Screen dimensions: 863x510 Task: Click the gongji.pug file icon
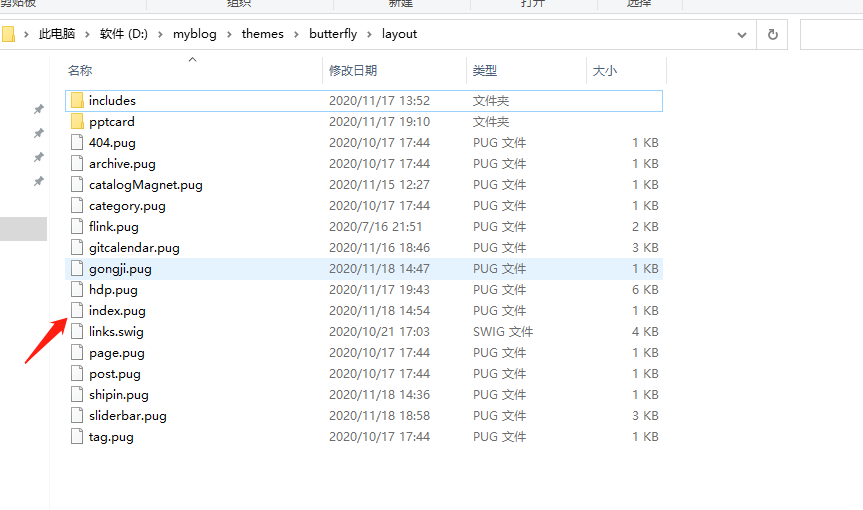(77, 268)
